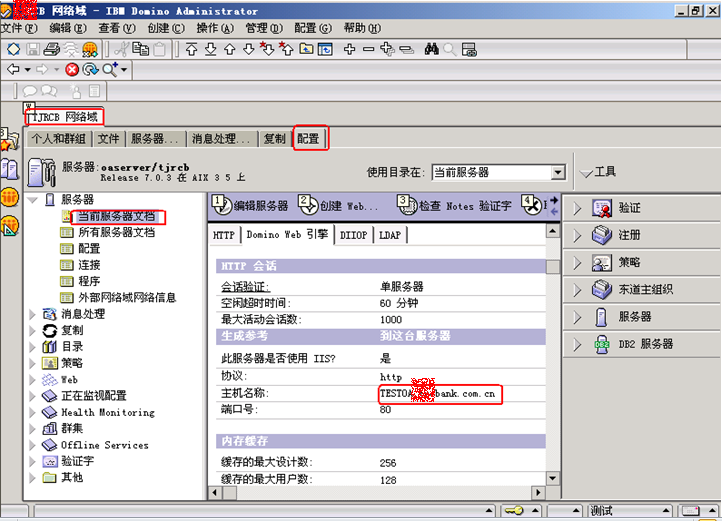Collapse the 工具 panel triangle
Screen dimensions: 722x521
586,174
